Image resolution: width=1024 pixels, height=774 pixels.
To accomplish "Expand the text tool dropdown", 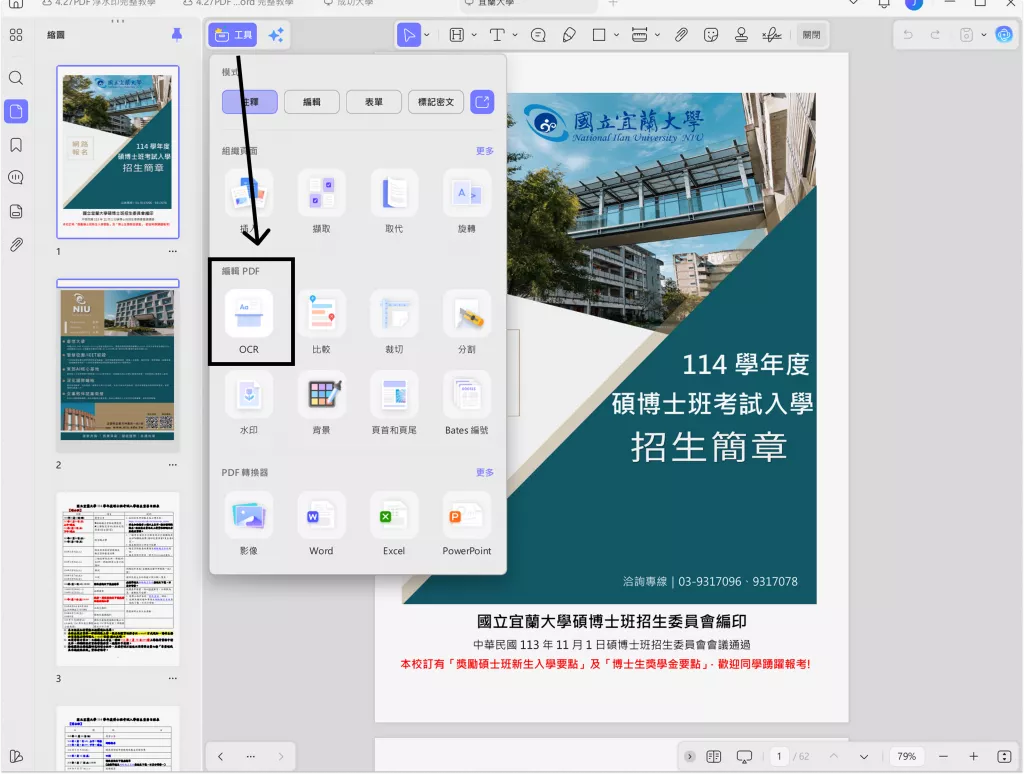I will click(x=515, y=35).
